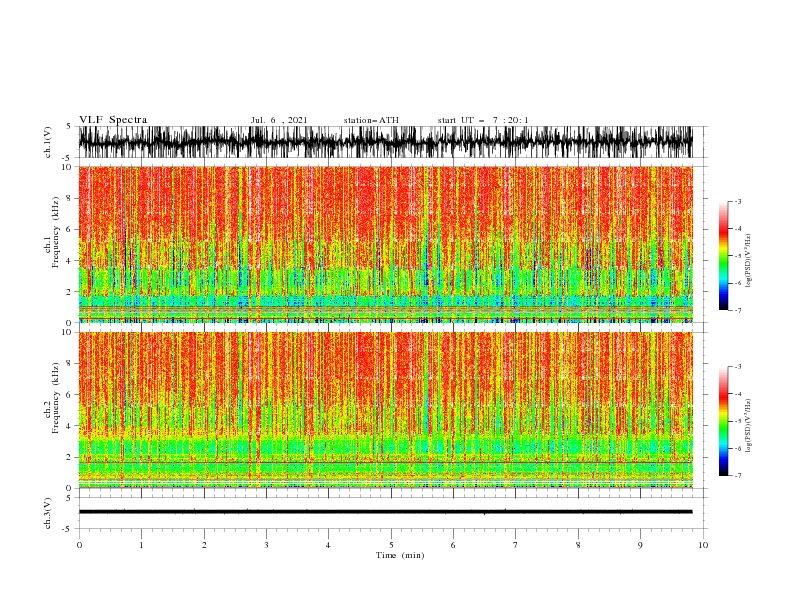Click the "-3" tick on ch.1 color scale
This screenshot has width=792, height=612.
pos(737,201)
